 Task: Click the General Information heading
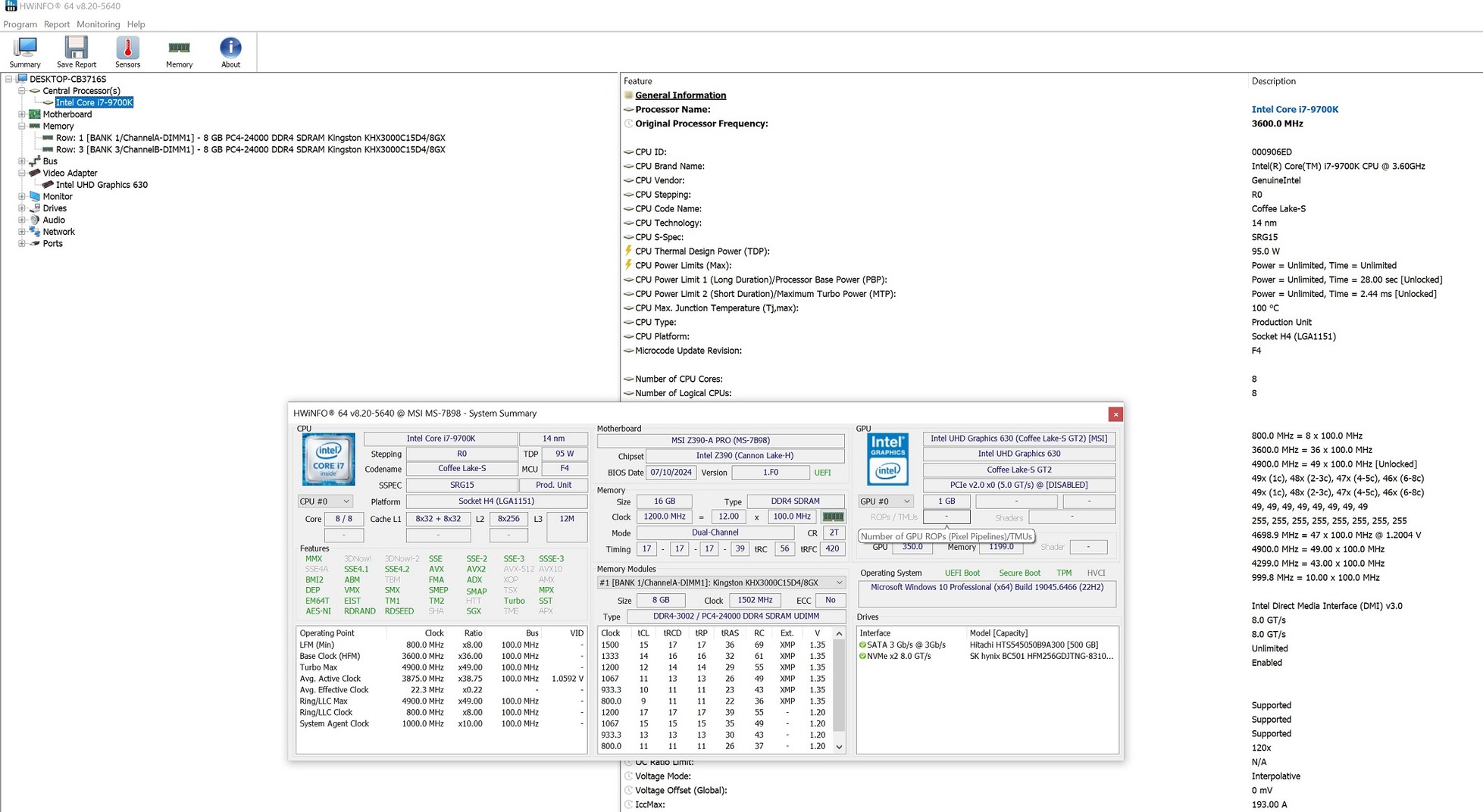[680, 95]
